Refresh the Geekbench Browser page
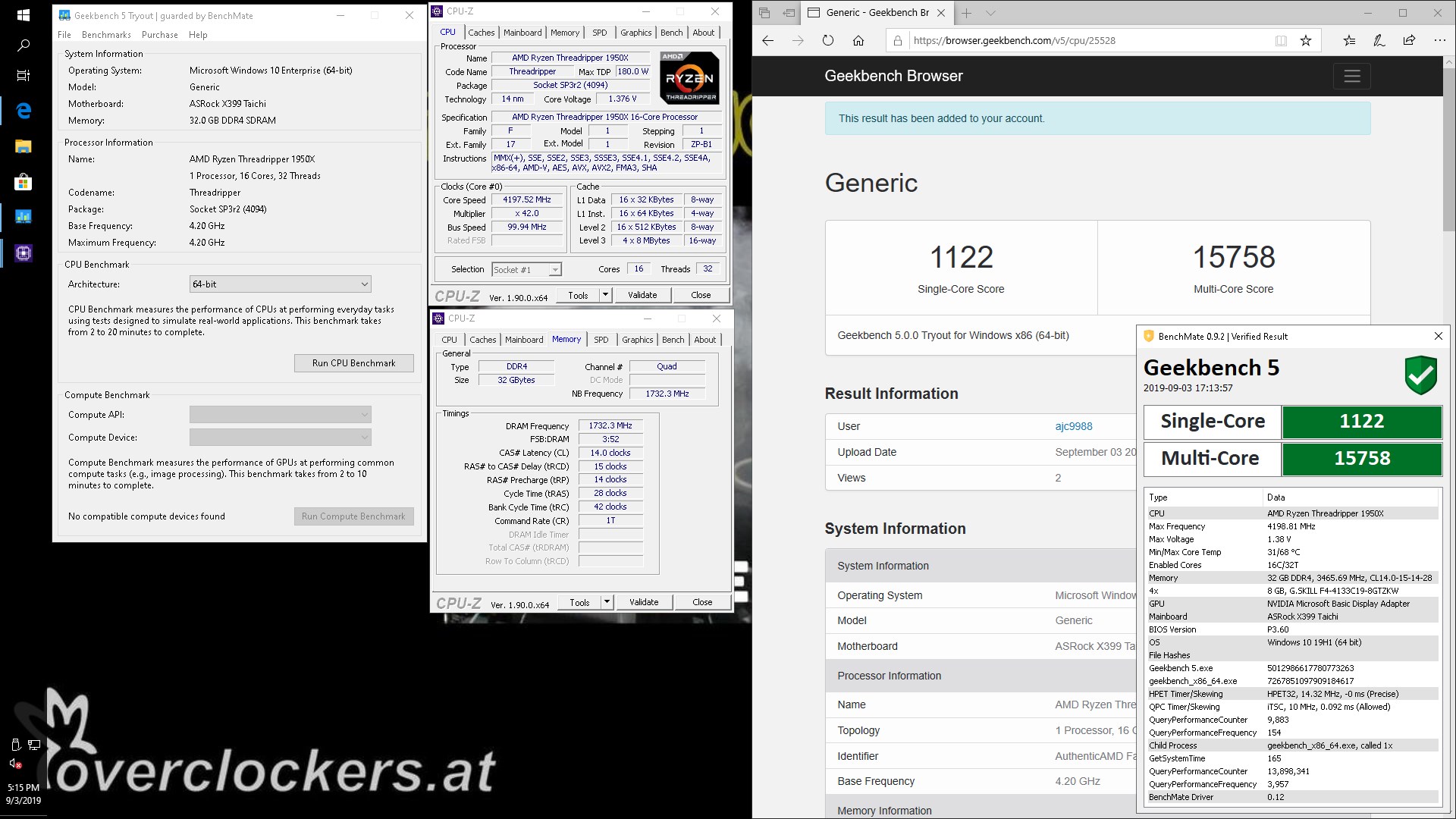 click(828, 41)
